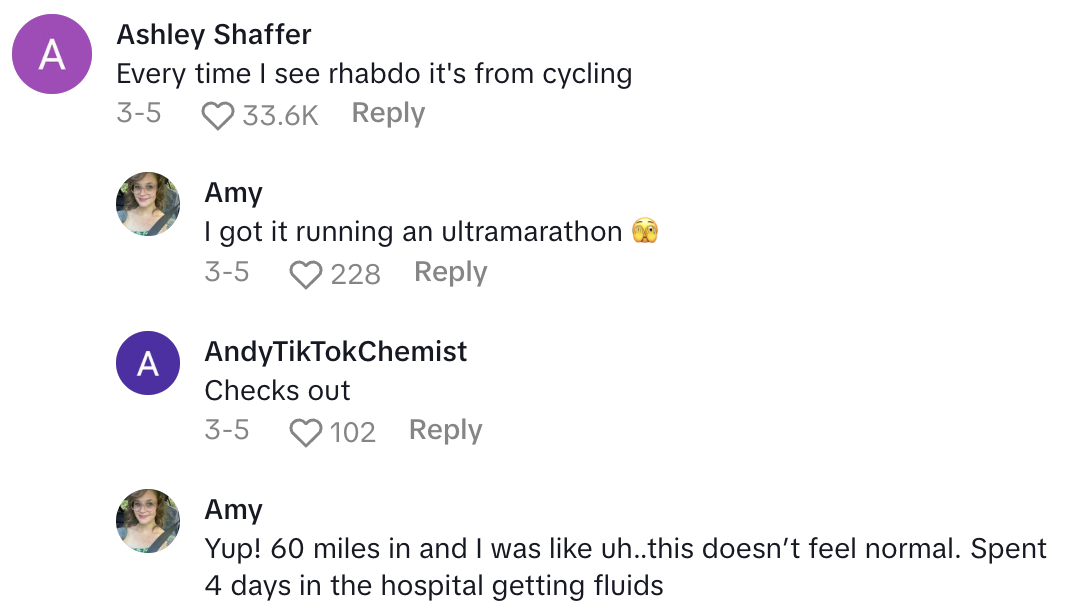The image size is (1078, 610).
Task: Click Amy's profile photo on the ultramarathon comment
Action: [148, 204]
